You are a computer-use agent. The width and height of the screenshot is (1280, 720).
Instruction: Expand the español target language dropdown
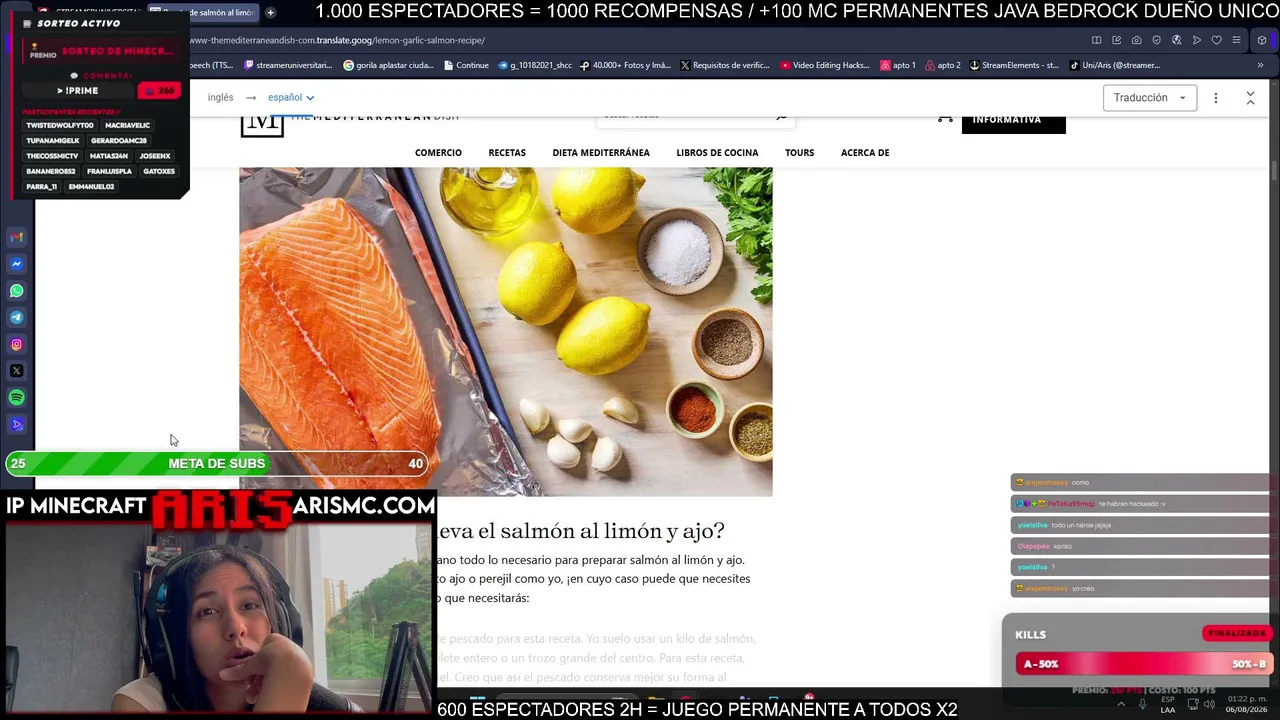tap(291, 98)
